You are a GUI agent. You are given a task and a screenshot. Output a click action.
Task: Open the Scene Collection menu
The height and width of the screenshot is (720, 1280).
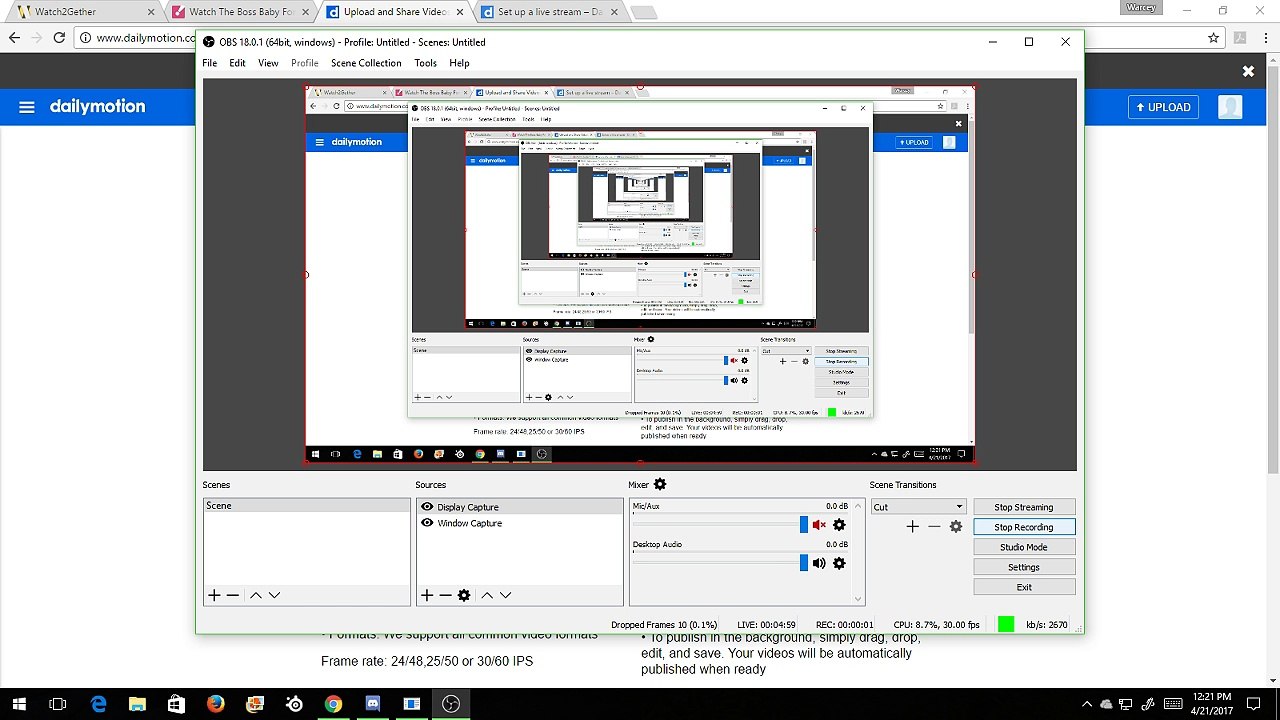366,63
